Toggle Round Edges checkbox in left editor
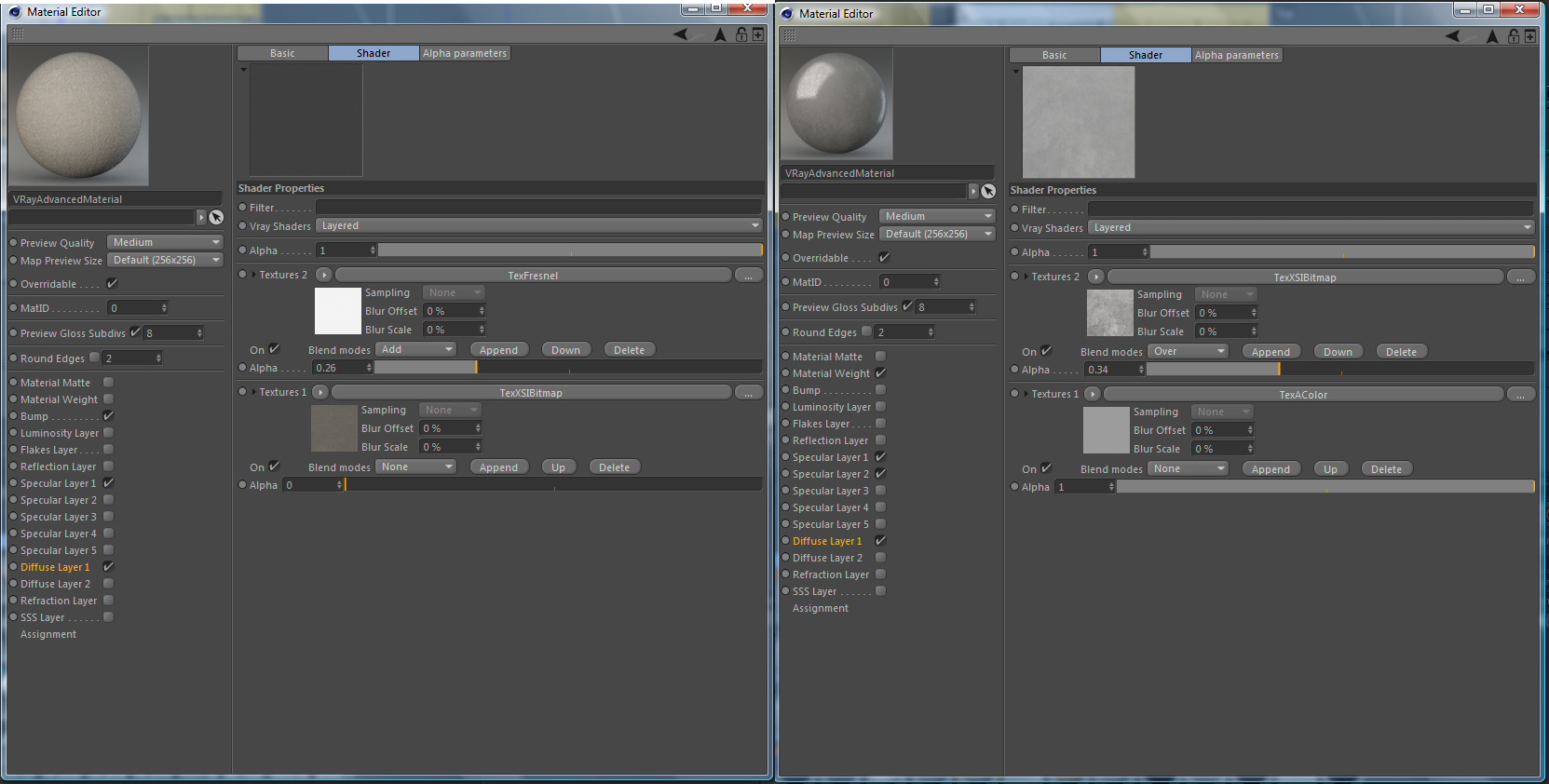 (x=94, y=358)
